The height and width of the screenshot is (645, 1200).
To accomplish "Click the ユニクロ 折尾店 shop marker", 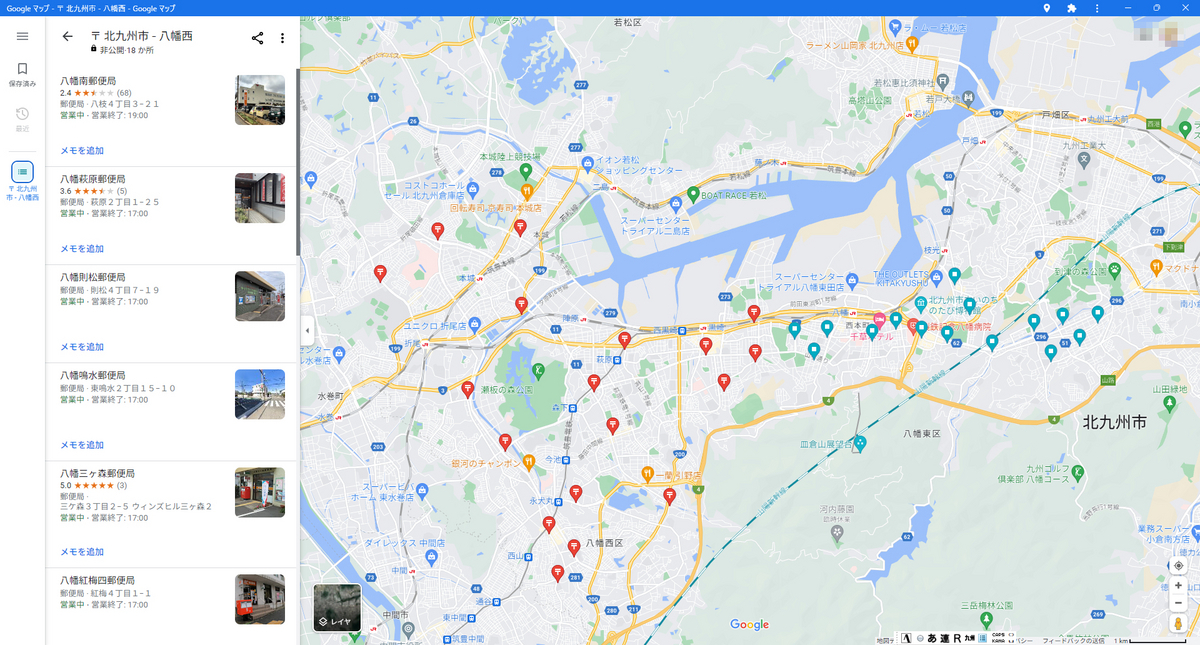I will pos(474,324).
